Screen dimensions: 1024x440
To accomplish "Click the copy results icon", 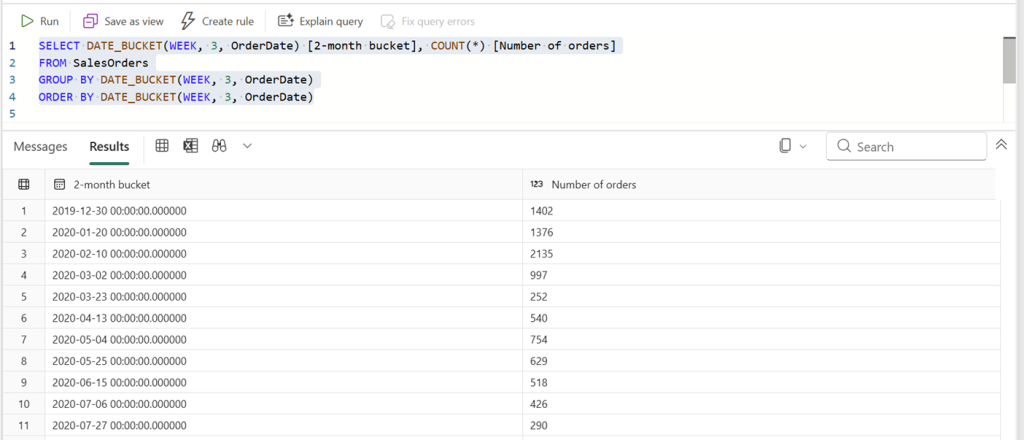I will pos(786,146).
